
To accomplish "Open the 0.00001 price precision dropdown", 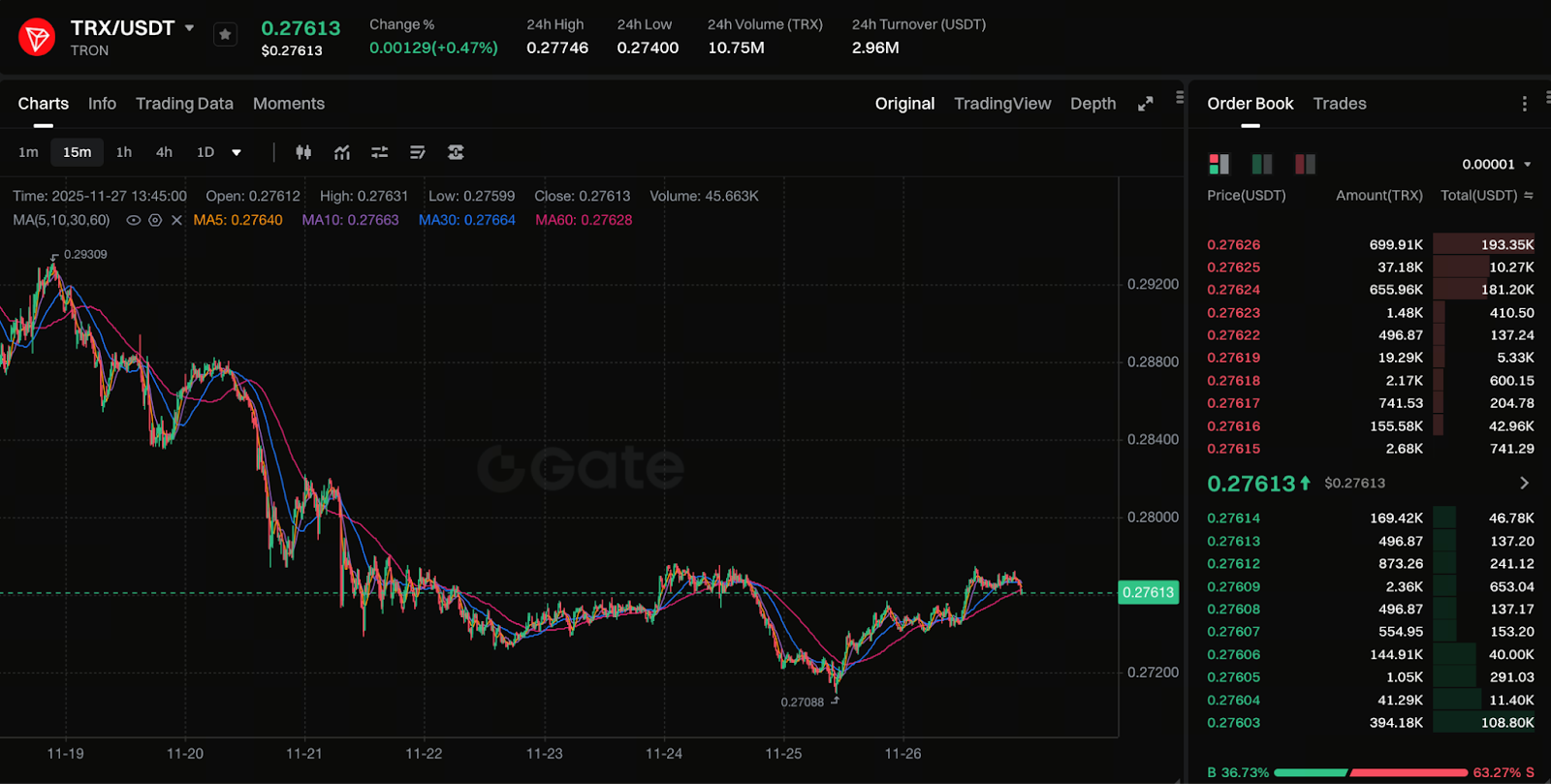I will [x=1497, y=165].
